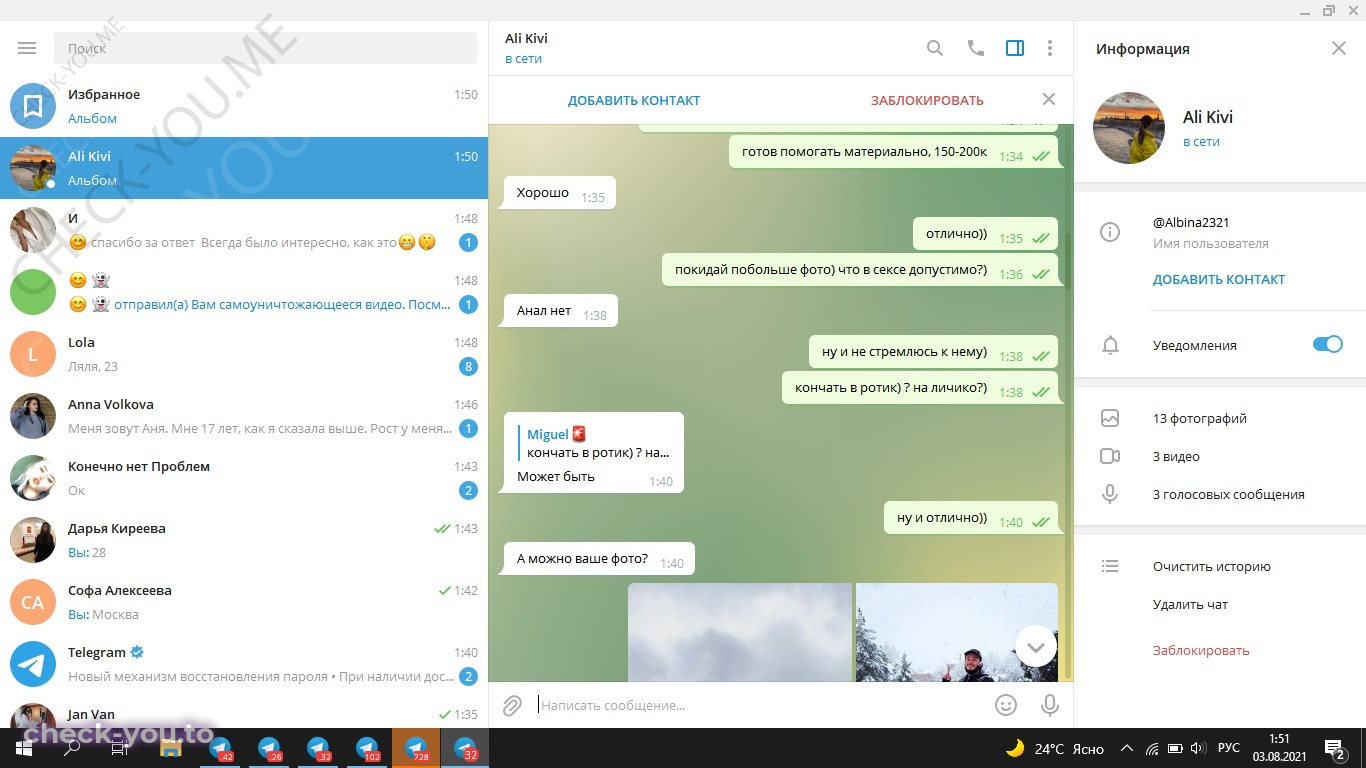Select Очистить историю option
Image resolution: width=1366 pixels, height=768 pixels.
pyautogui.click(x=1211, y=566)
